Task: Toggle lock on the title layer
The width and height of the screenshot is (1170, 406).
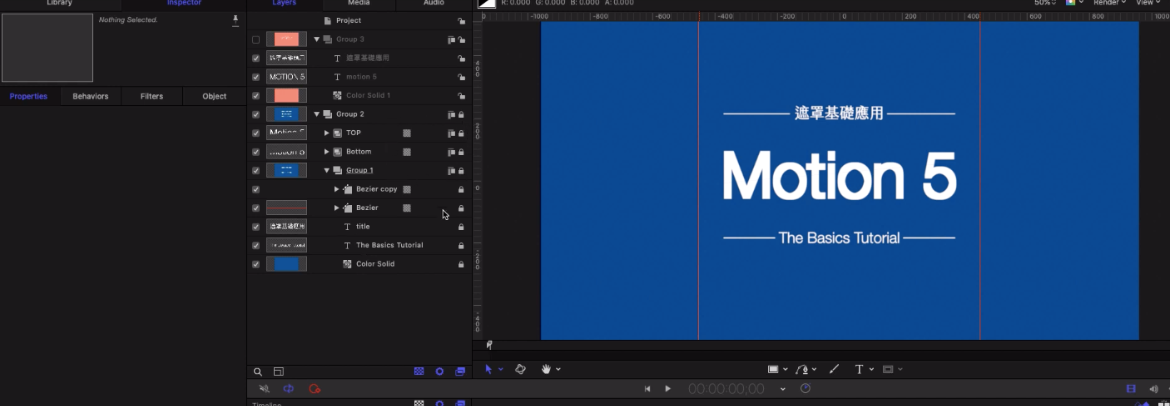Action: pos(461,227)
